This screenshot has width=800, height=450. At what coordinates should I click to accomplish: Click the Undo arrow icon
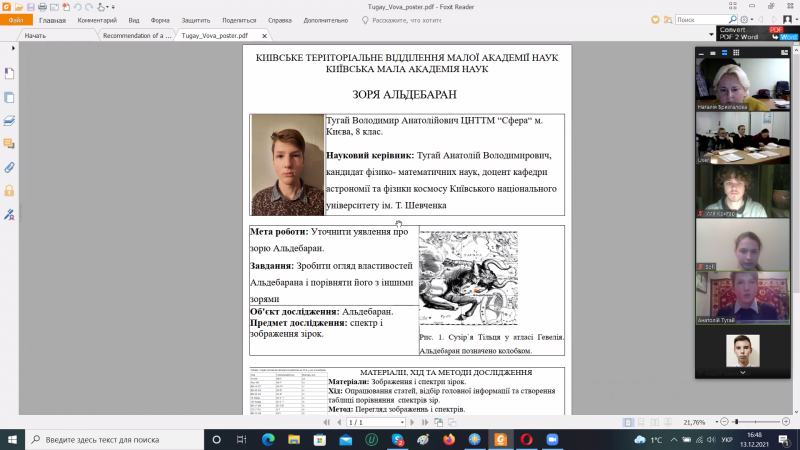pyautogui.click(x=78, y=7)
